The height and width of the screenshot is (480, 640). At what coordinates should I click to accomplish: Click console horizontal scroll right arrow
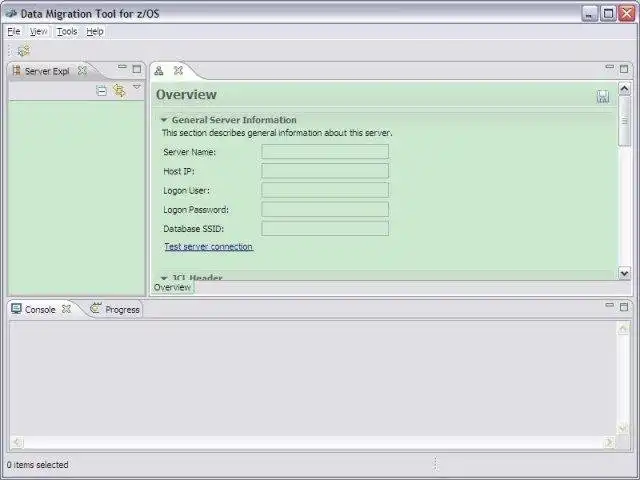click(x=609, y=442)
